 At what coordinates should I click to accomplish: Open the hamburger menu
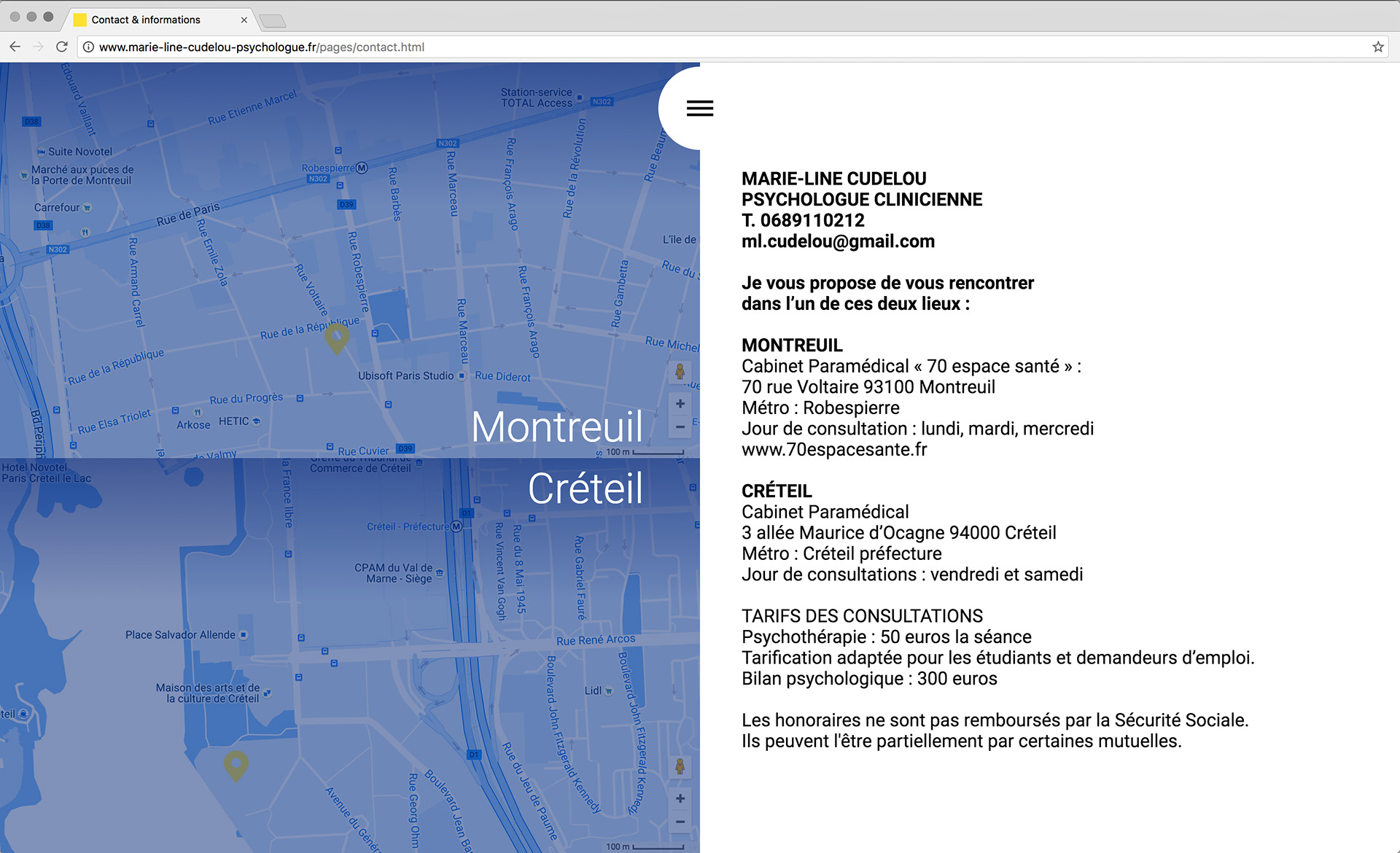pos(699,109)
